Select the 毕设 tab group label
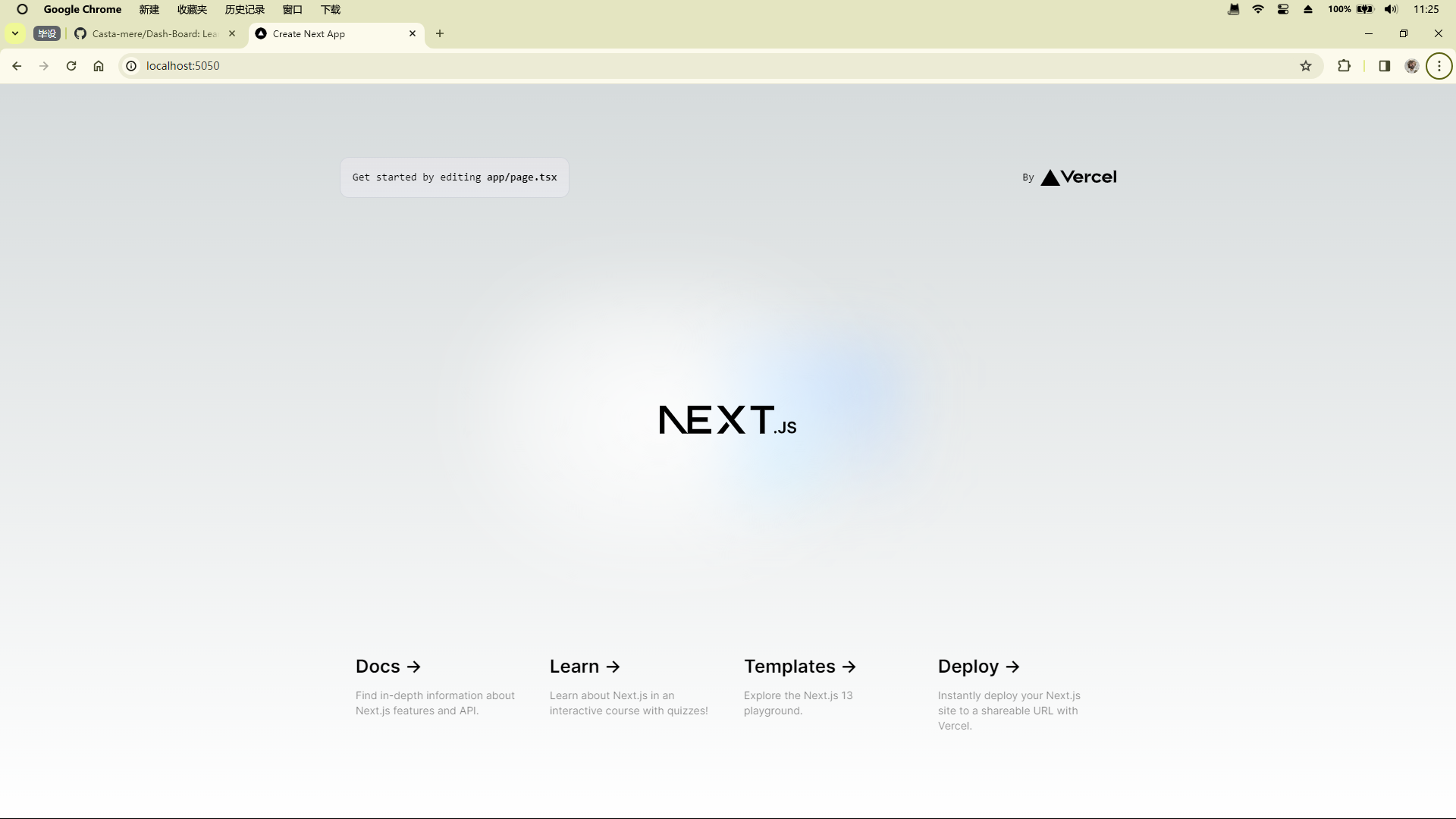This screenshot has width=1456, height=819. pyautogui.click(x=47, y=33)
